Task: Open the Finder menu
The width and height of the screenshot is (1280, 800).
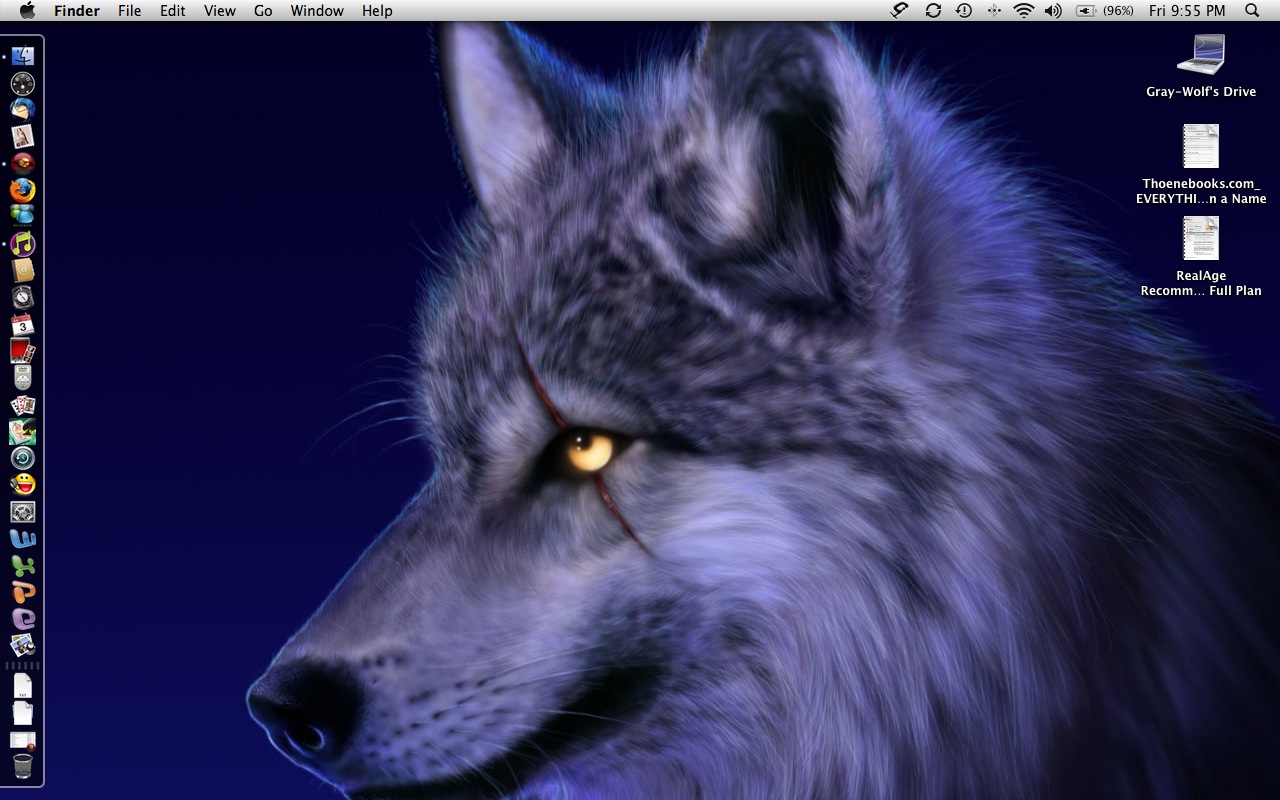Action: [x=76, y=11]
